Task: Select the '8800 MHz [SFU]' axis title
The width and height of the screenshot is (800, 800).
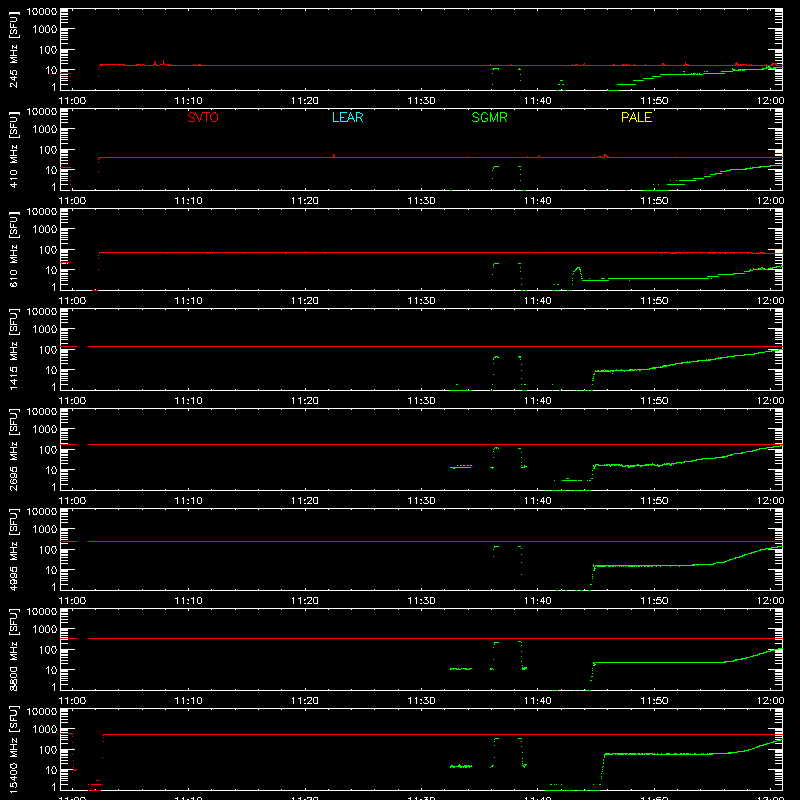Action: (x=14, y=649)
